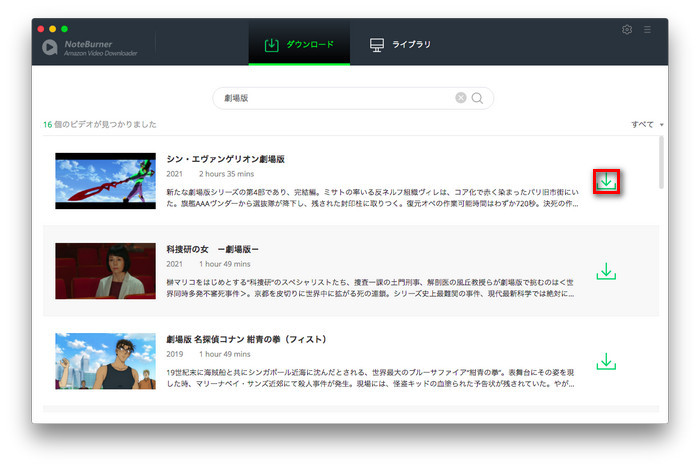Viewport: 700px width, 469px height.
Task: Click 科捜研の女 duration 1 hour 49 mins
Action: (x=225, y=264)
